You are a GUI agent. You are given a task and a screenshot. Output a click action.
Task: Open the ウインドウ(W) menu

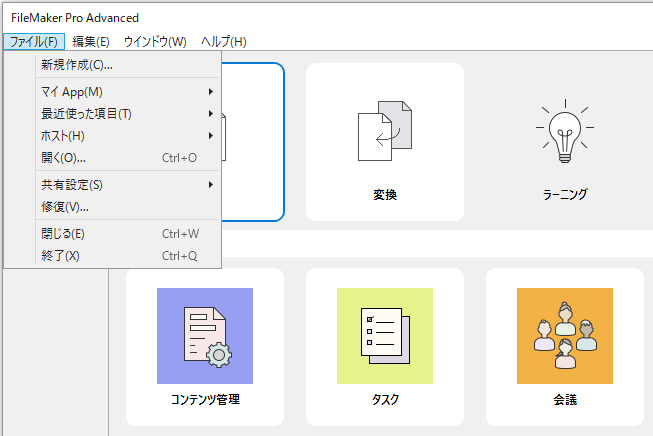[155, 42]
